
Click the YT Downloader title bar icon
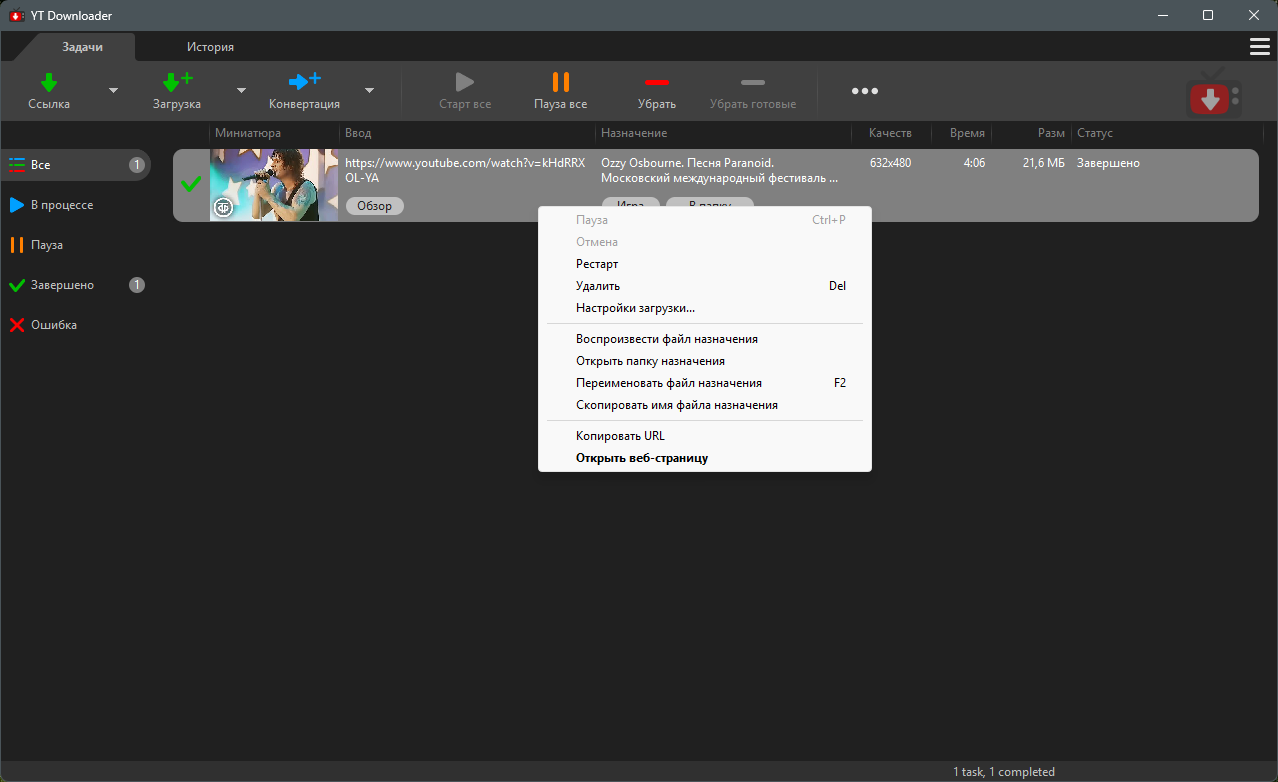16,15
